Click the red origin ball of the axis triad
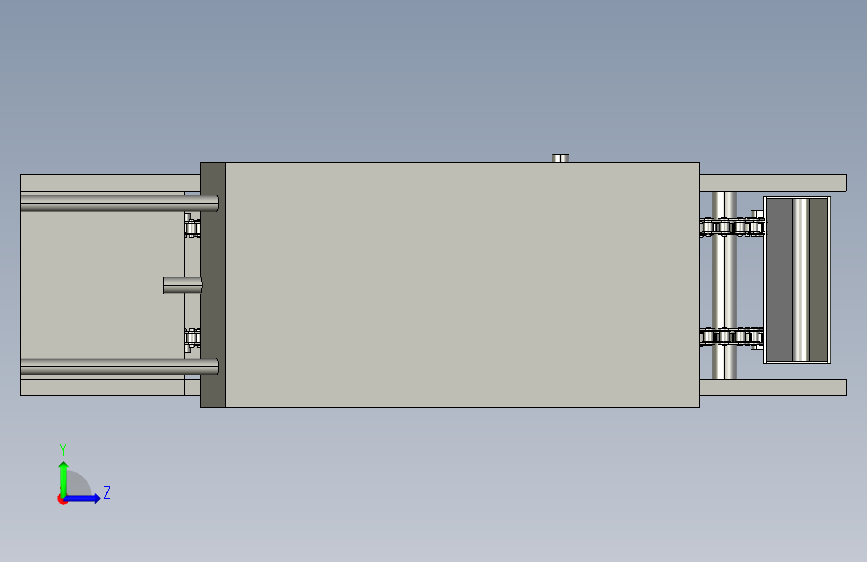The width and height of the screenshot is (867, 562). pos(62,499)
